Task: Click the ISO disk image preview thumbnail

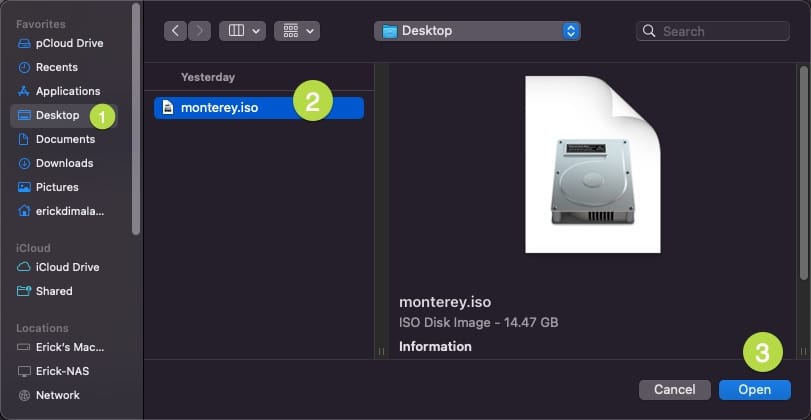Action: [x=593, y=164]
